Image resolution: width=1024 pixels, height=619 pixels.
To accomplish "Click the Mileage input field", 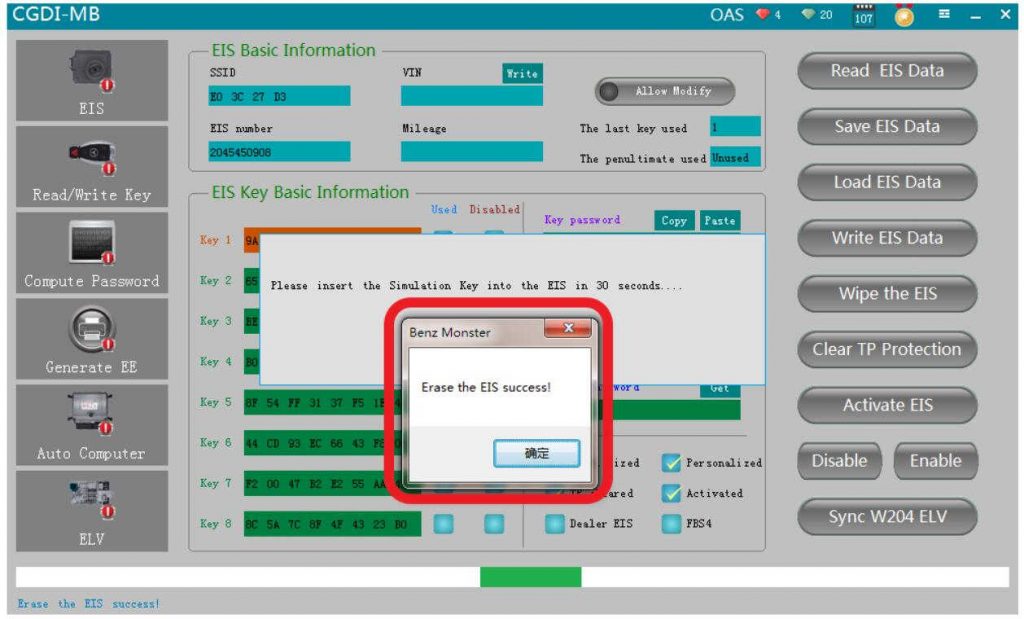I will pos(472,151).
